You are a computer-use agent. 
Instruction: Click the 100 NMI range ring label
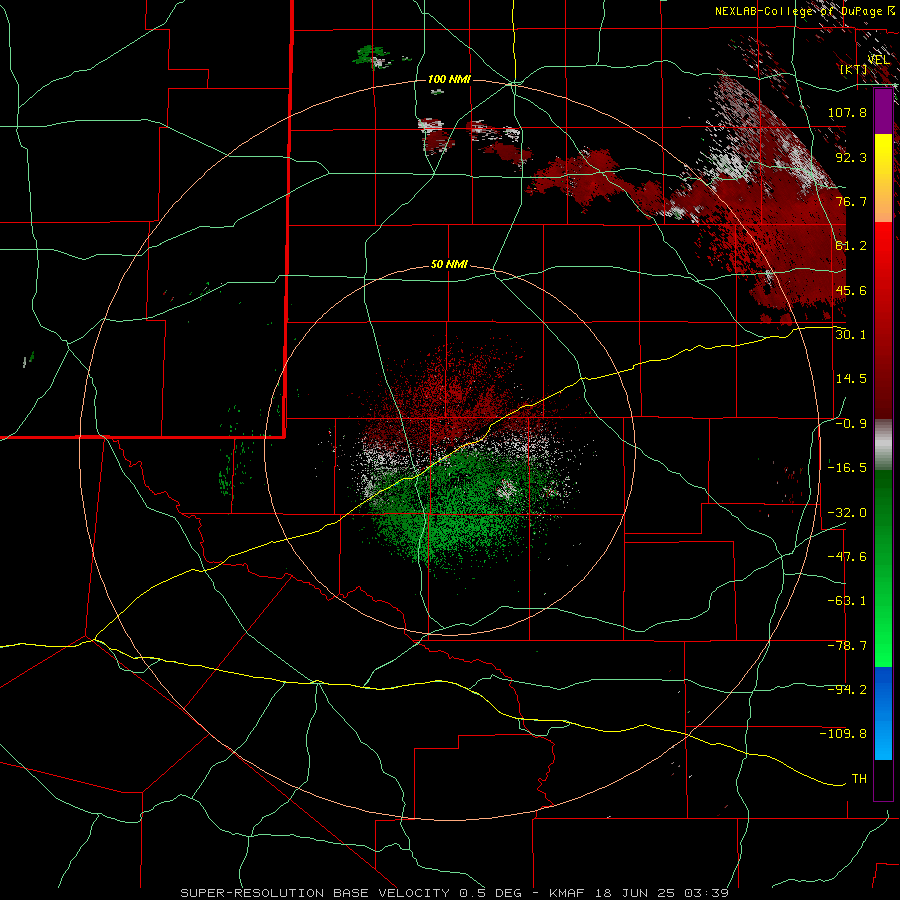[x=449, y=79]
